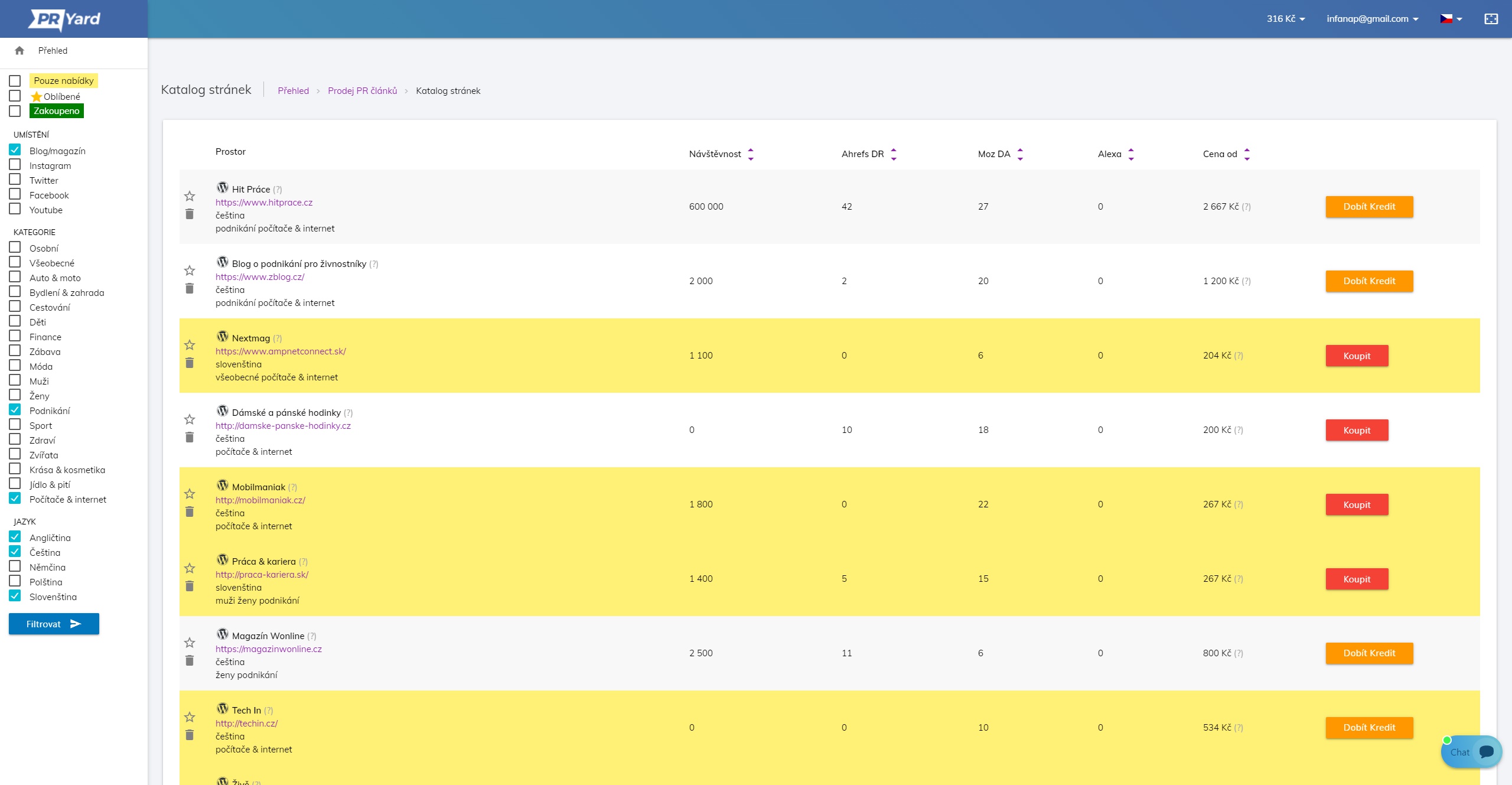Screen dimensions: 1512x785
Task: Star the Mobilmaniak listing
Action: coord(189,494)
